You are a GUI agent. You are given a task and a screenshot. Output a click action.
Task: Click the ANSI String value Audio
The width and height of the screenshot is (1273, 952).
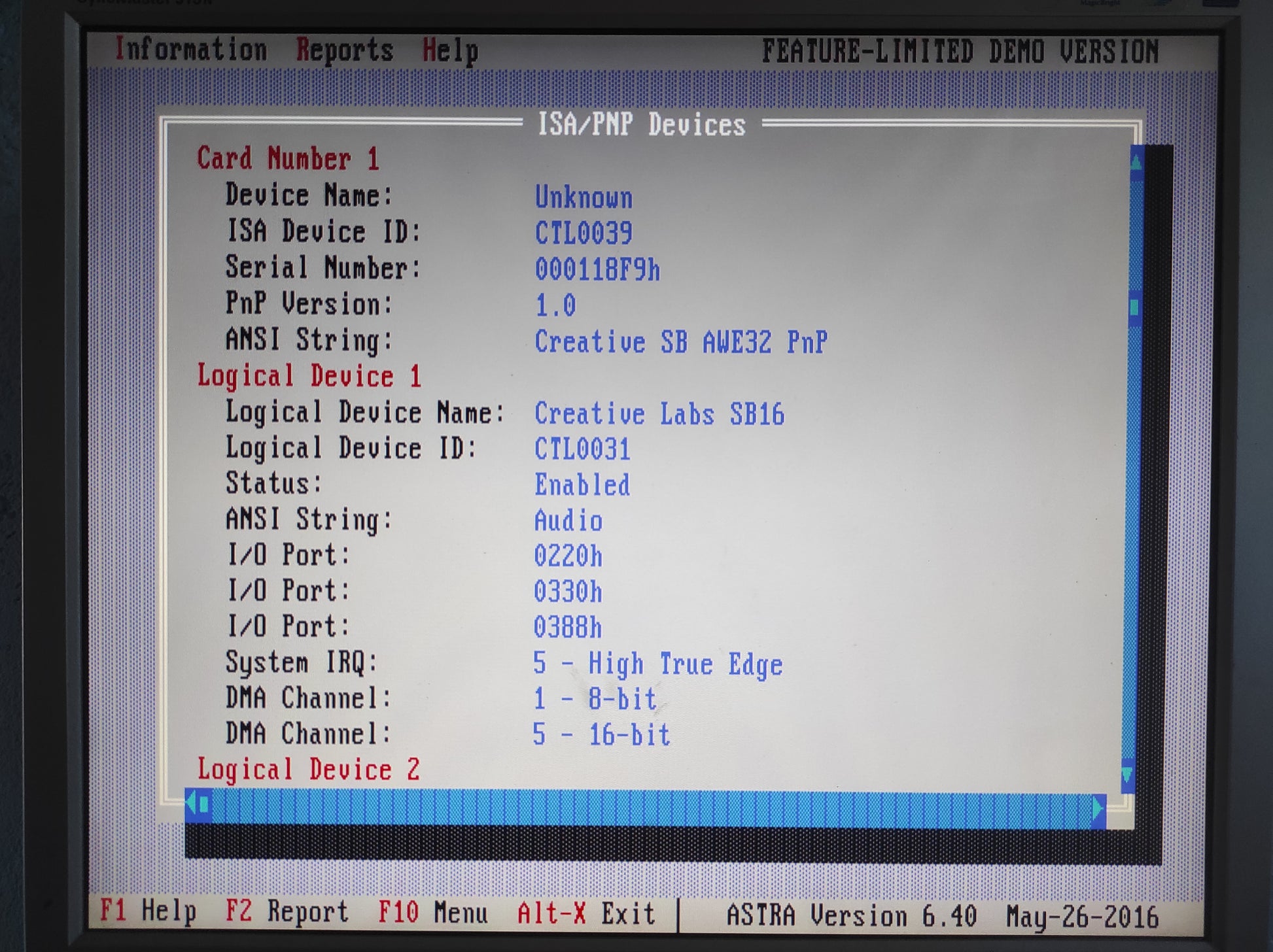(x=568, y=520)
